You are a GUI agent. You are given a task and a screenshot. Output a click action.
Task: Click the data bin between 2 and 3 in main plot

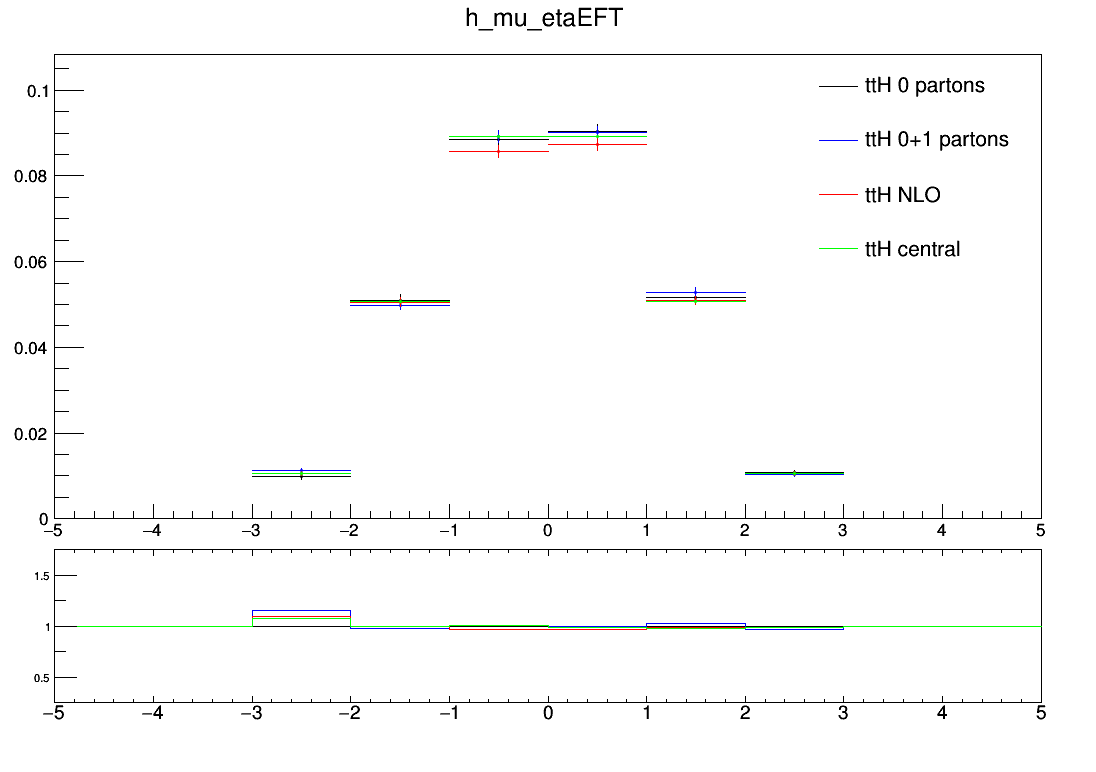click(794, 473)
